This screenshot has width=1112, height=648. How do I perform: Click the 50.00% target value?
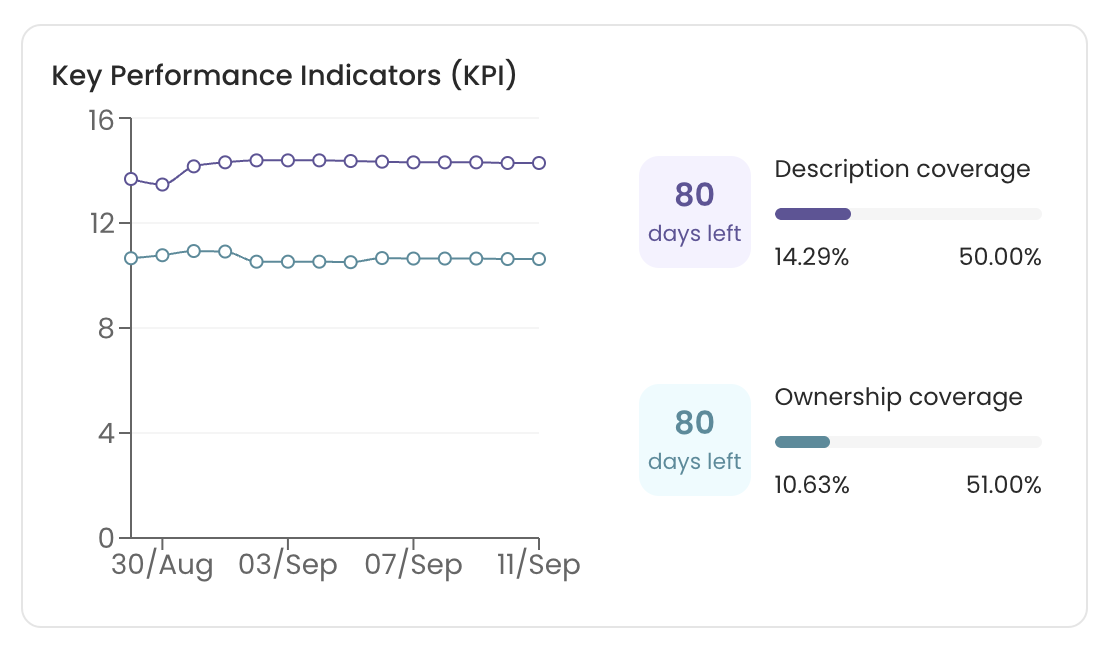point(1000,257)
